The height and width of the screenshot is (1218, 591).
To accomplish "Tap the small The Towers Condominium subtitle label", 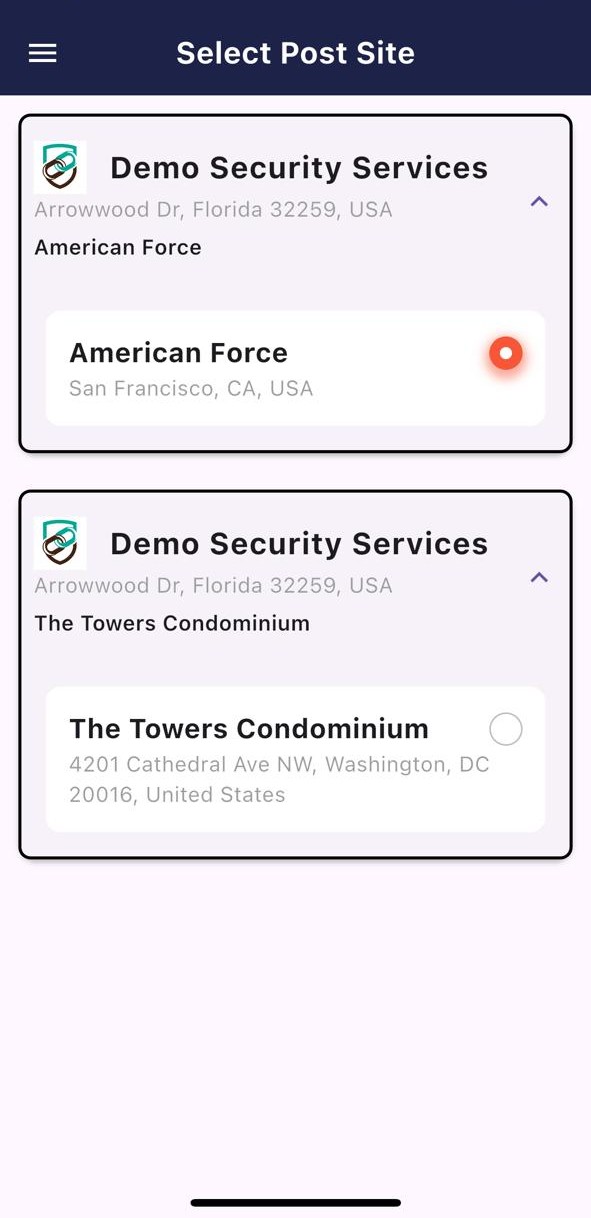I will [x=172, y=623].
